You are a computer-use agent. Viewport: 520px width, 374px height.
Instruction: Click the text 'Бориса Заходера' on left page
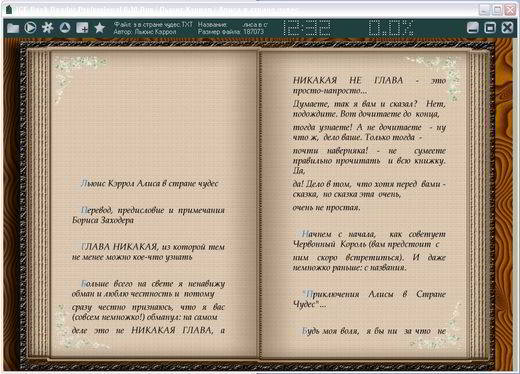[x=103, y=220]
